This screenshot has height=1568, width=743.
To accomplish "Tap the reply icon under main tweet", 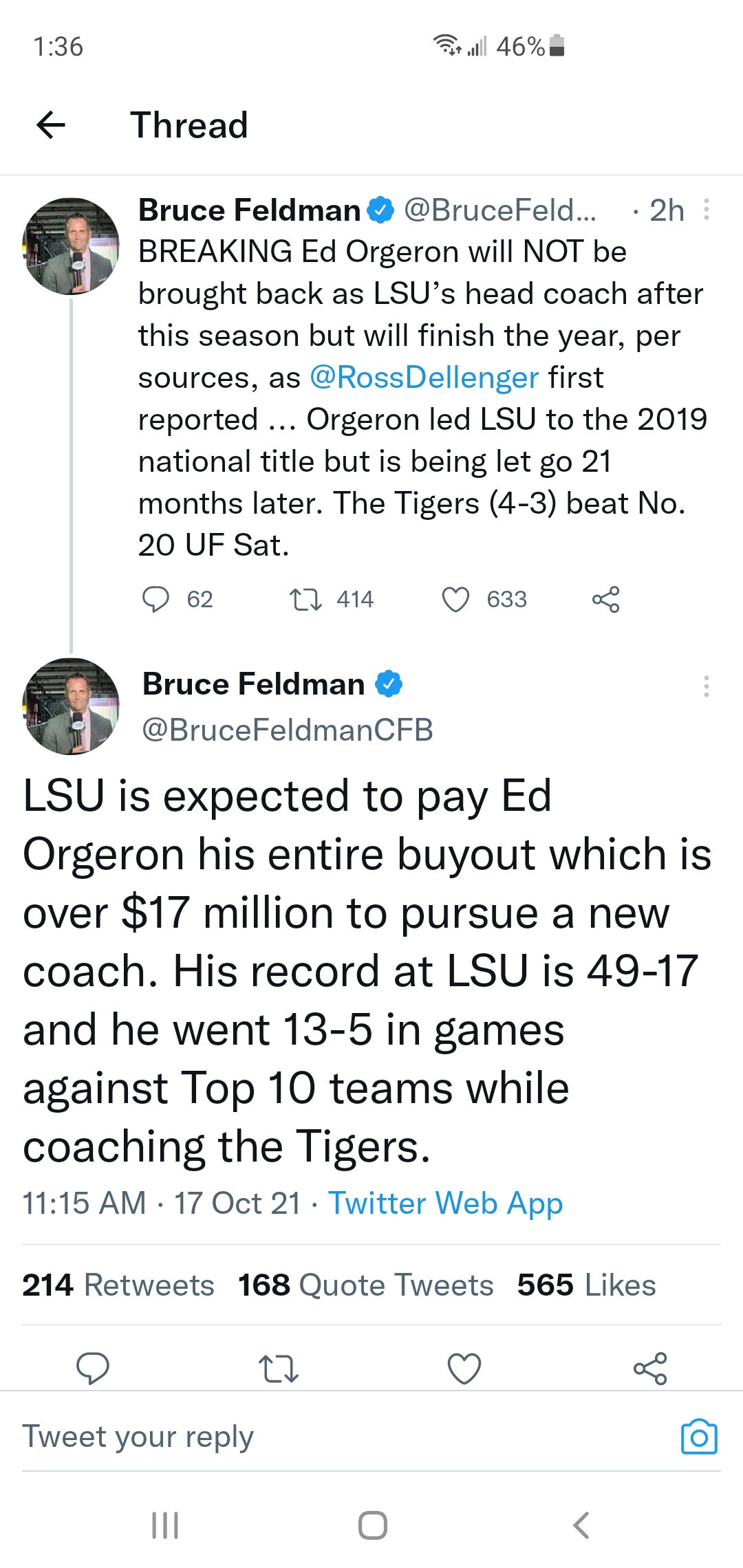I will coord(93,1368).
